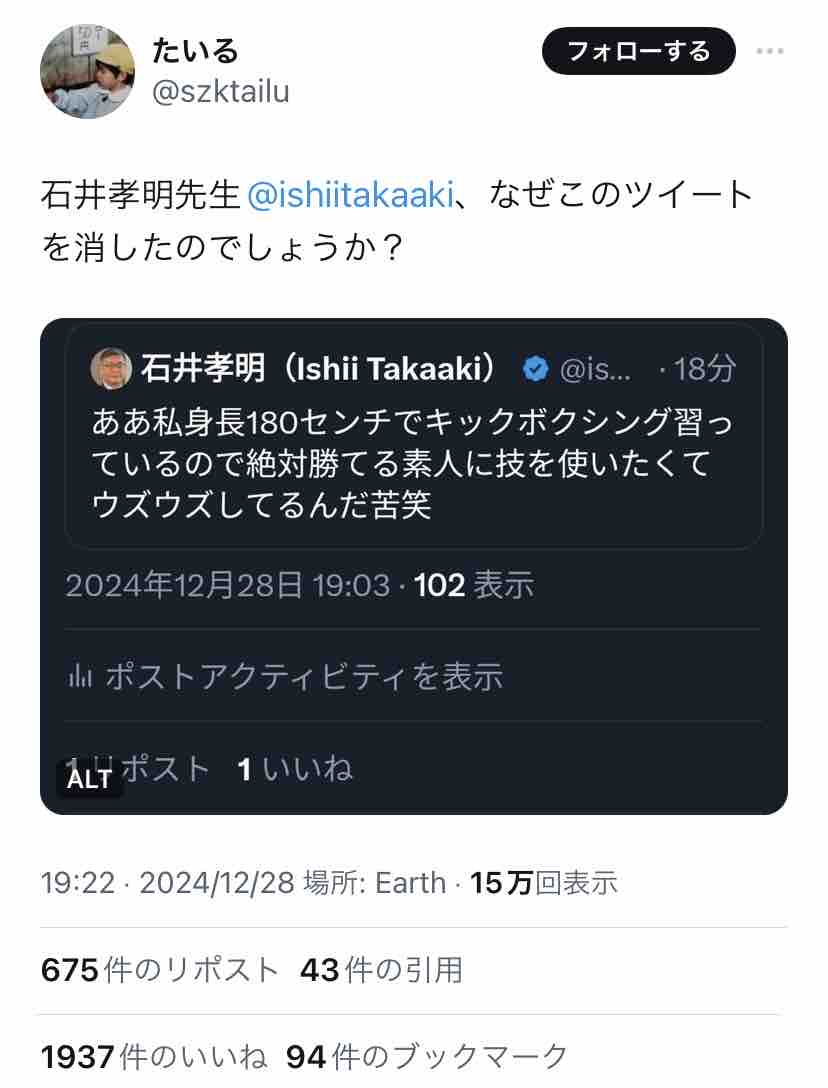View the 43件の引用 quotes list
Screen dimensions: 828x1088
[x=381, y=969]
